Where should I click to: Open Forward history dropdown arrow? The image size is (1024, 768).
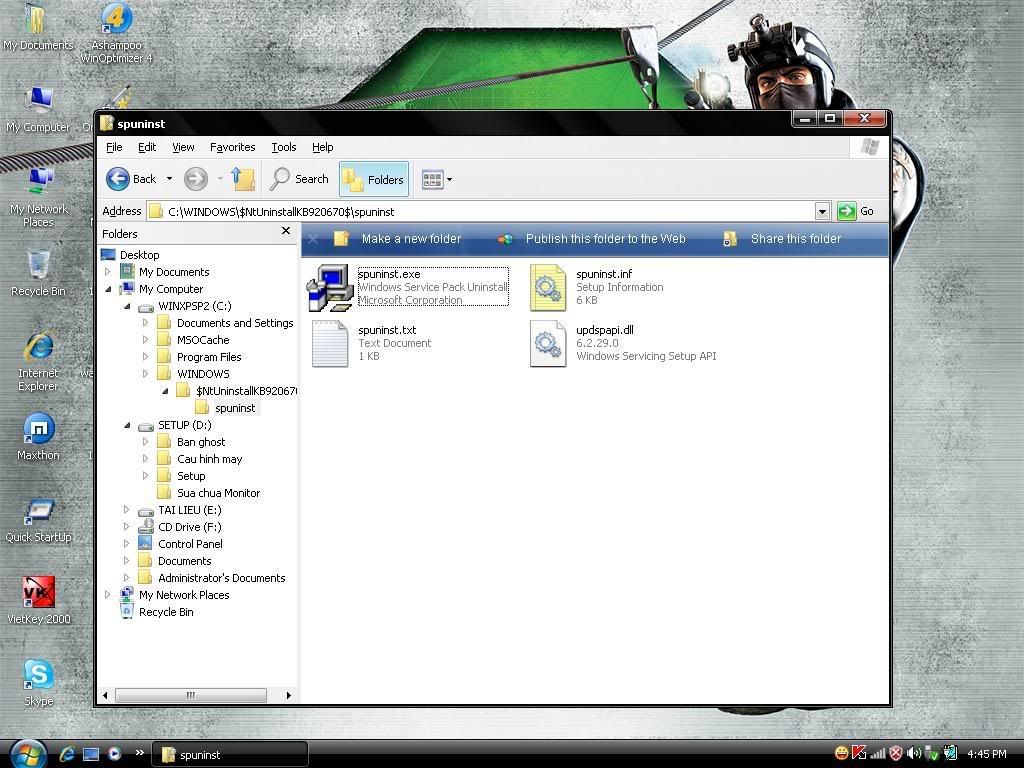tap(219, 178)
